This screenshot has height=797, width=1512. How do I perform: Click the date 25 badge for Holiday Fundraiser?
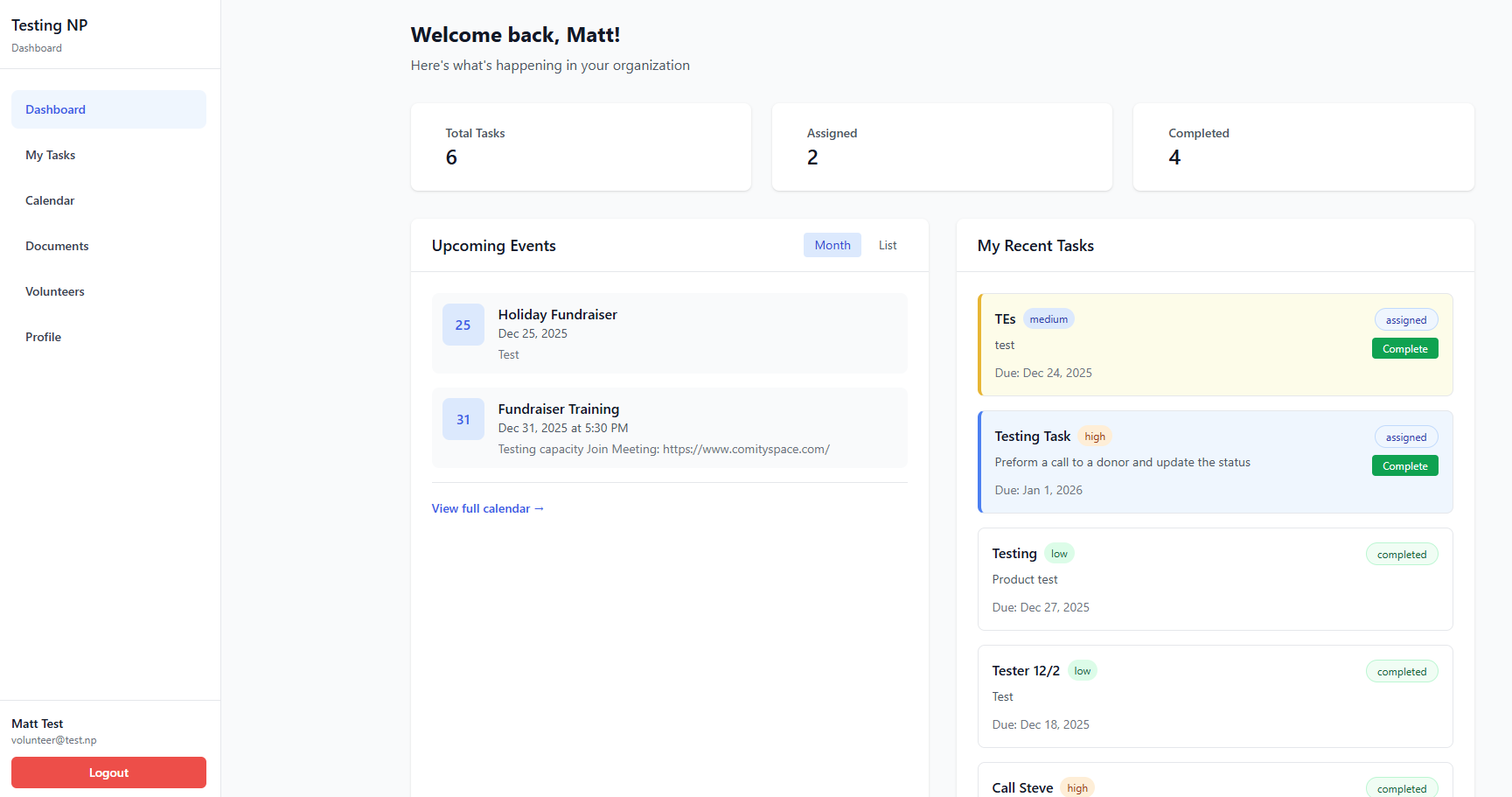tap(463, 325)
